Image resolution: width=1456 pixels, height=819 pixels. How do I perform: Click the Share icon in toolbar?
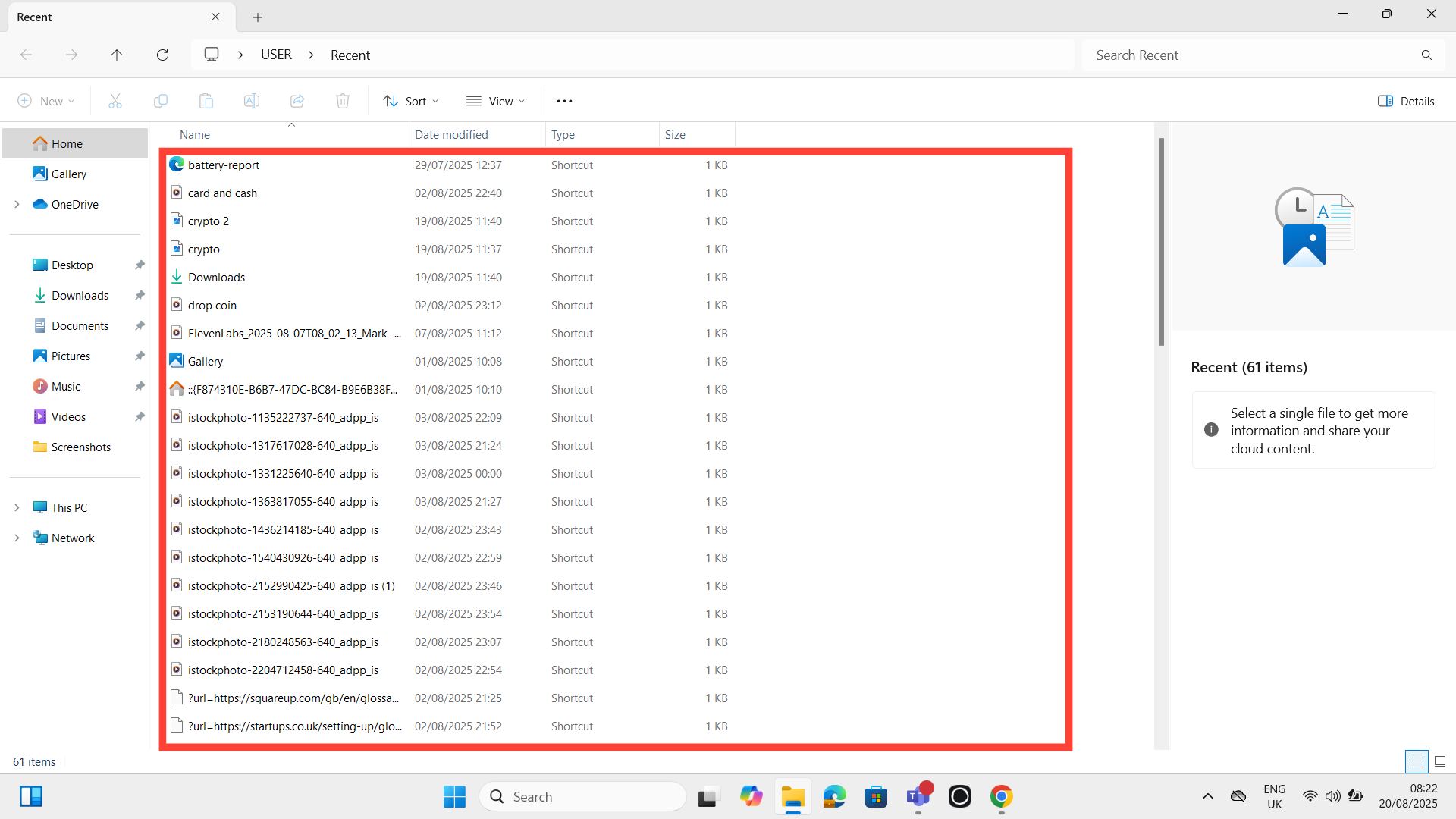click(x=297, y=101)
